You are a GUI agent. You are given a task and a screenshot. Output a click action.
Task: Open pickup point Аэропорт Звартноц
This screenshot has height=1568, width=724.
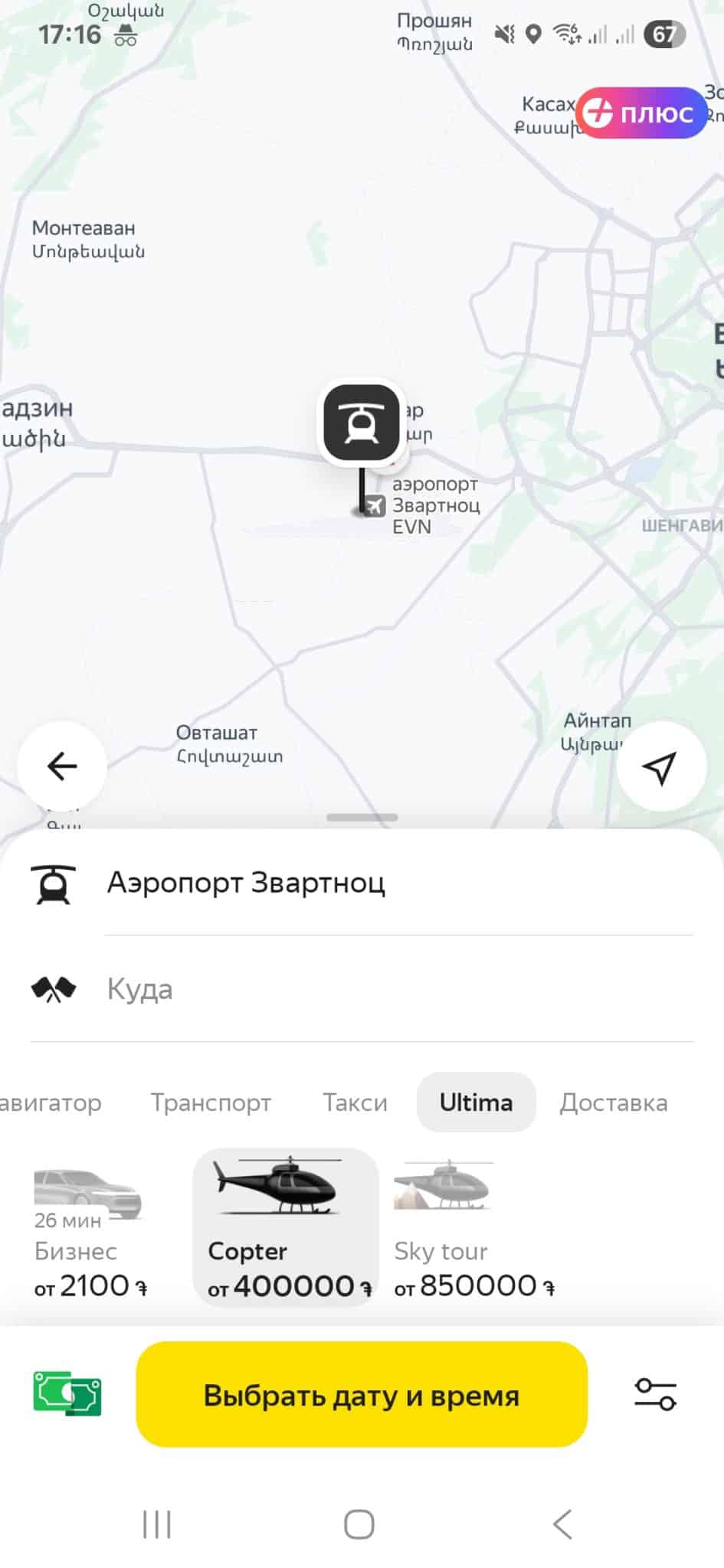click(x=362, y=883)
